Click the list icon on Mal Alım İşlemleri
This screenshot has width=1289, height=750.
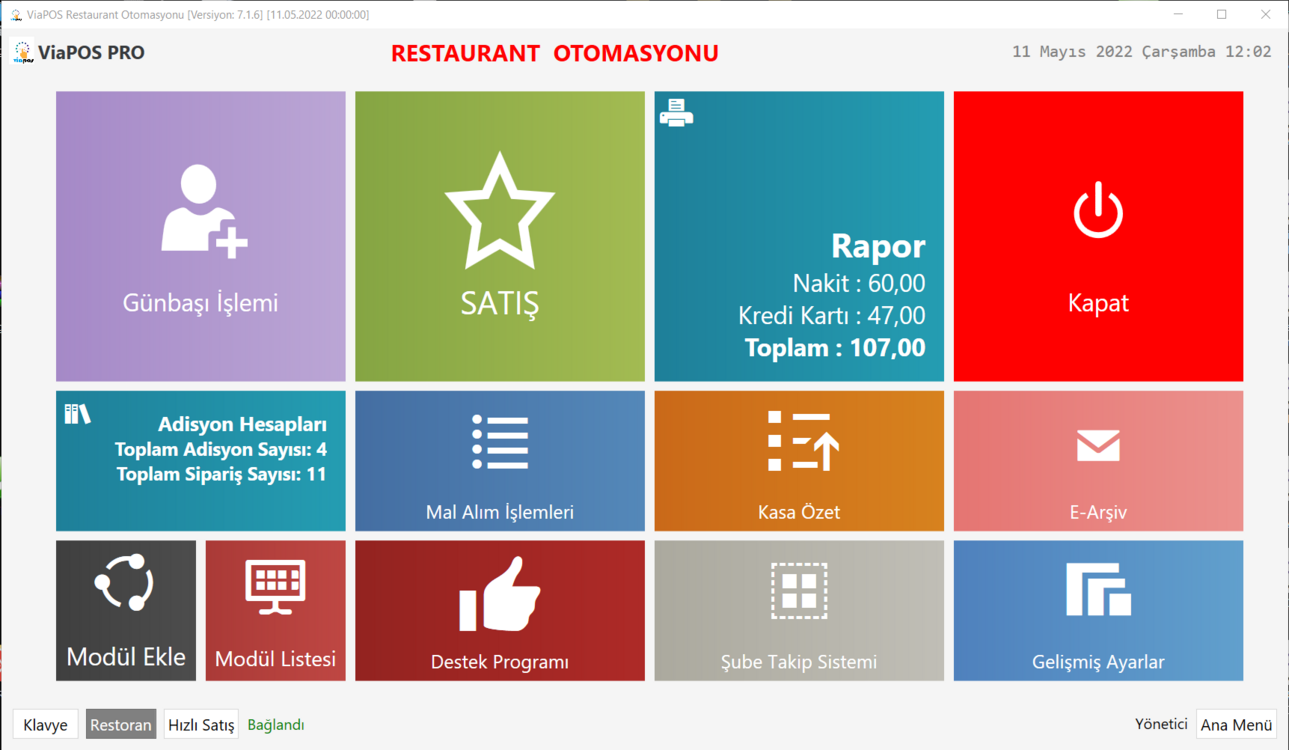pos(500,442)
